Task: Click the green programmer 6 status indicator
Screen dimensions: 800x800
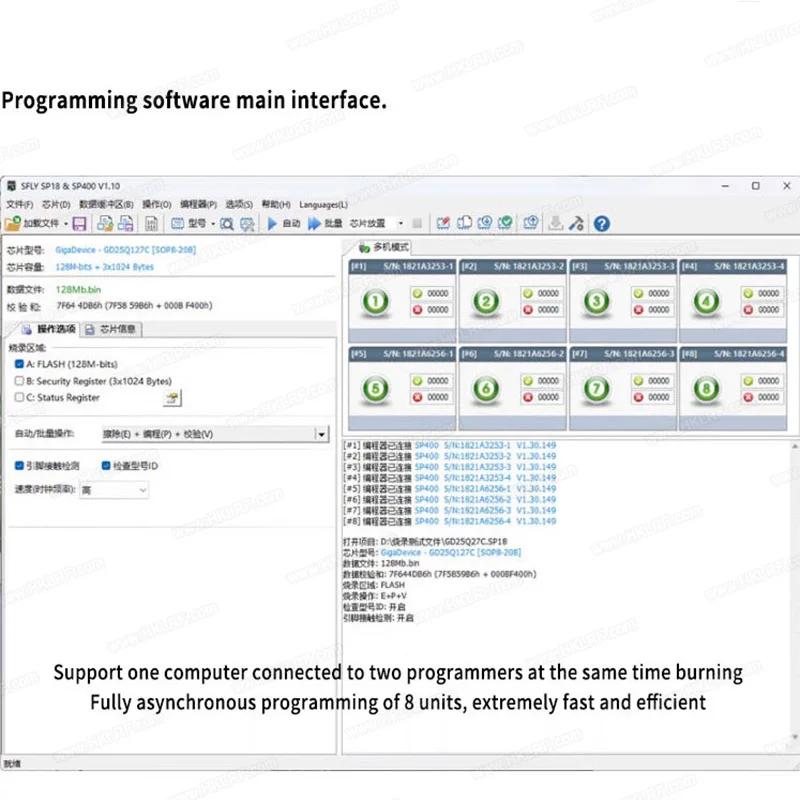Action: [x=486, y=389]
